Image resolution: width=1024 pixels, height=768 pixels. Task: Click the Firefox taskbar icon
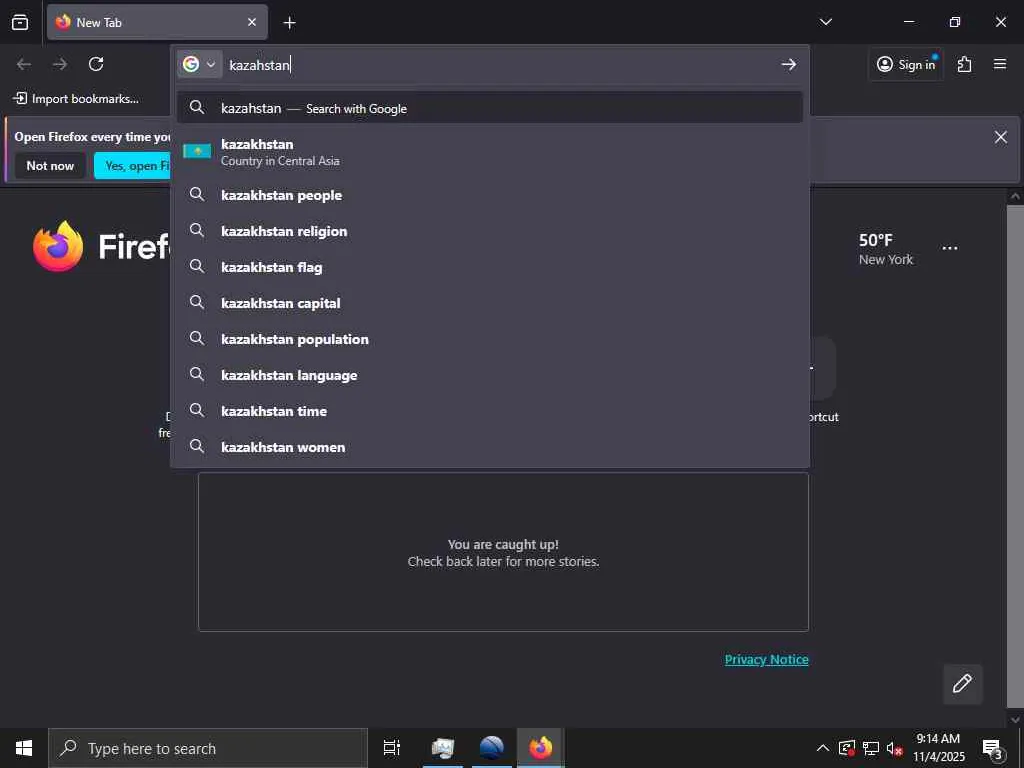540,748
